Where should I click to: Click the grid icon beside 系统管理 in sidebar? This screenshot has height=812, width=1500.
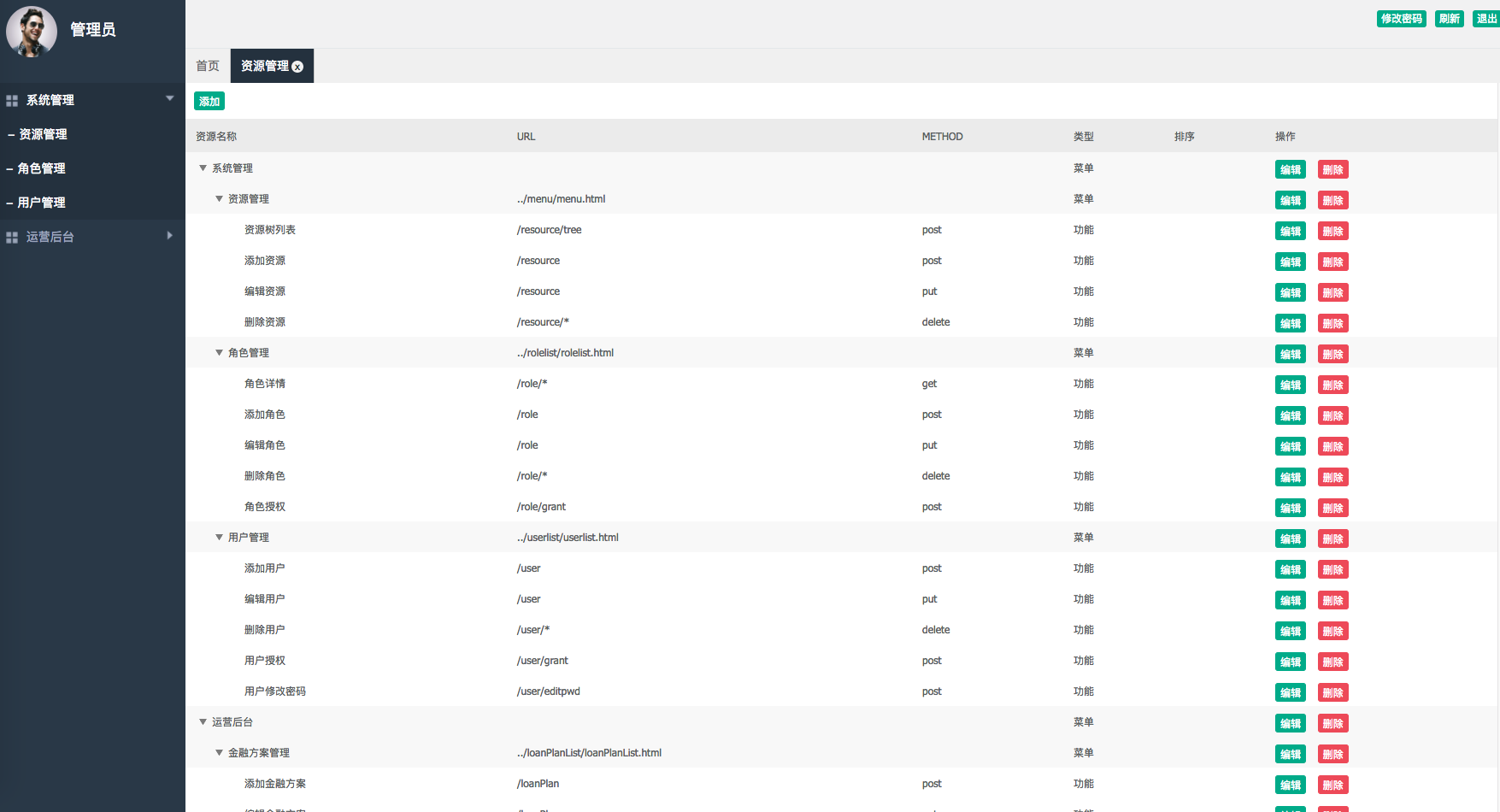[x=12, y=101]
